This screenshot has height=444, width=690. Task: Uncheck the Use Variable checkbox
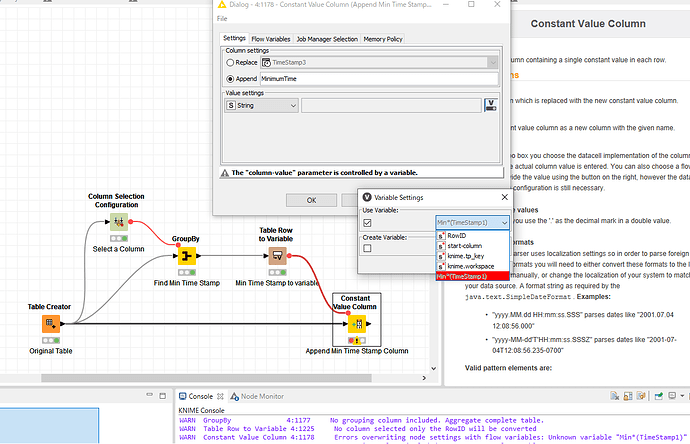367,223
